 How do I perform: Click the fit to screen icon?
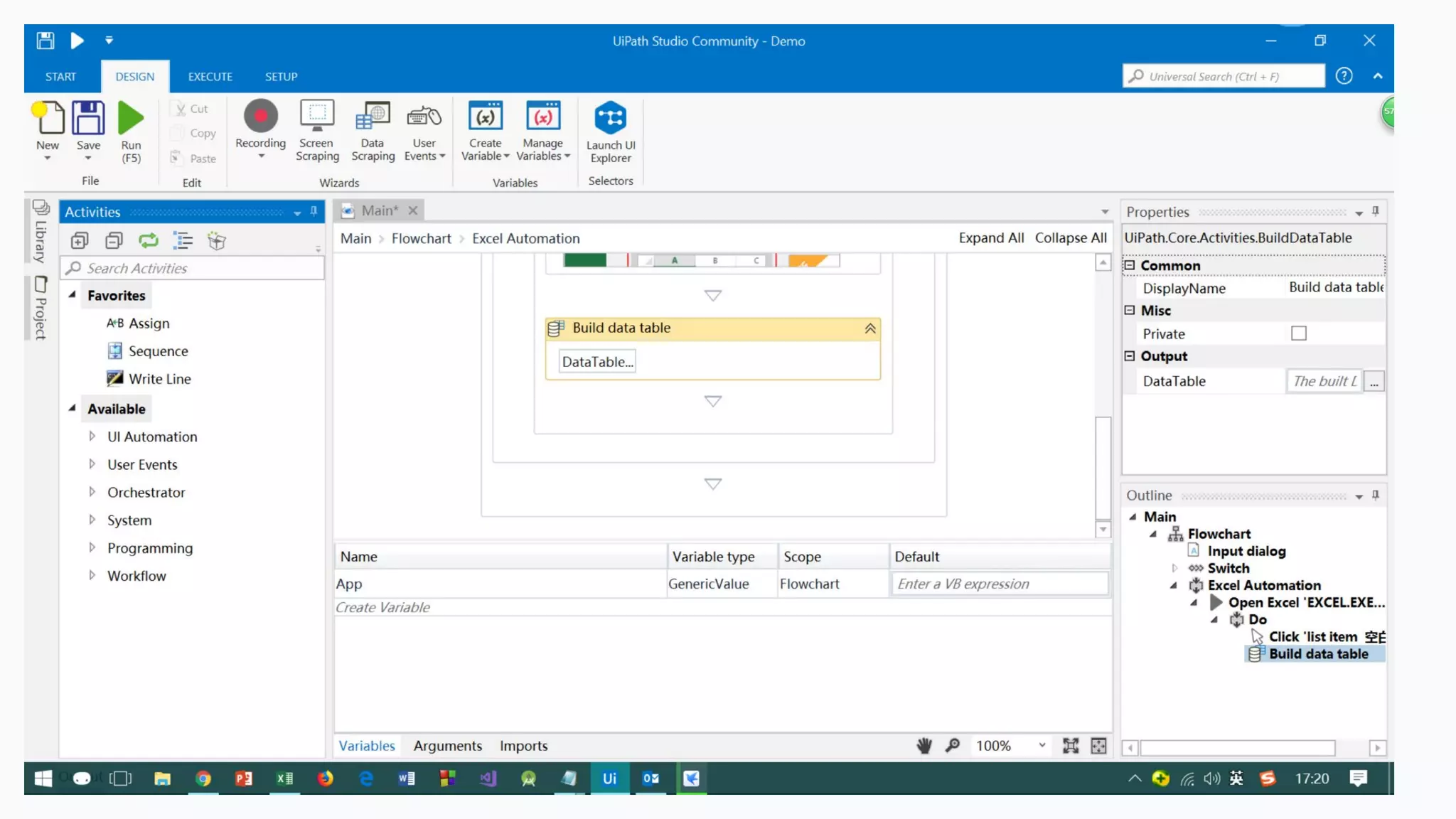click(1070, 745)
